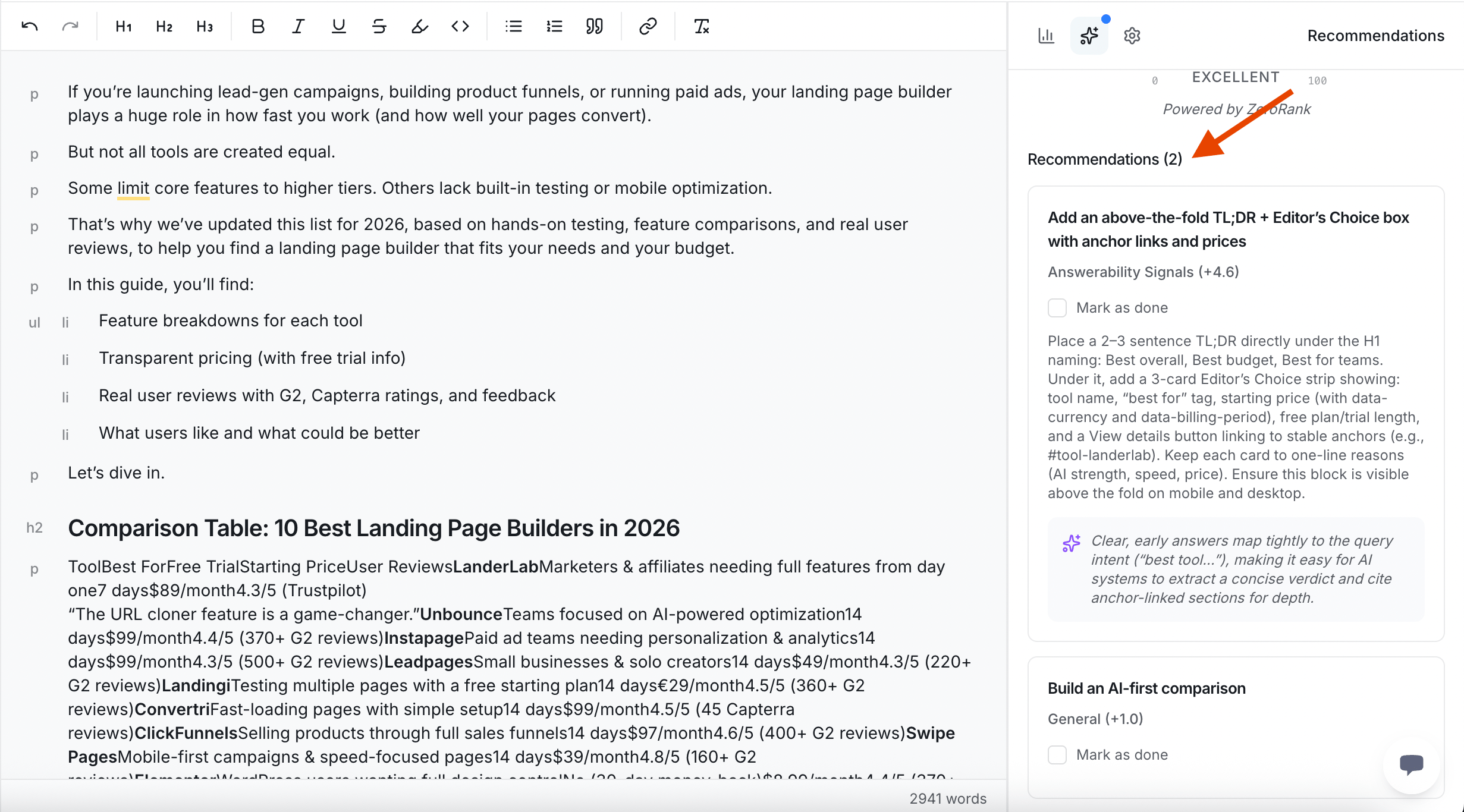This screenshot has height=812, width=1464.
Task: Open the bar chart stats panel
Action: [x=1047, y=36]
